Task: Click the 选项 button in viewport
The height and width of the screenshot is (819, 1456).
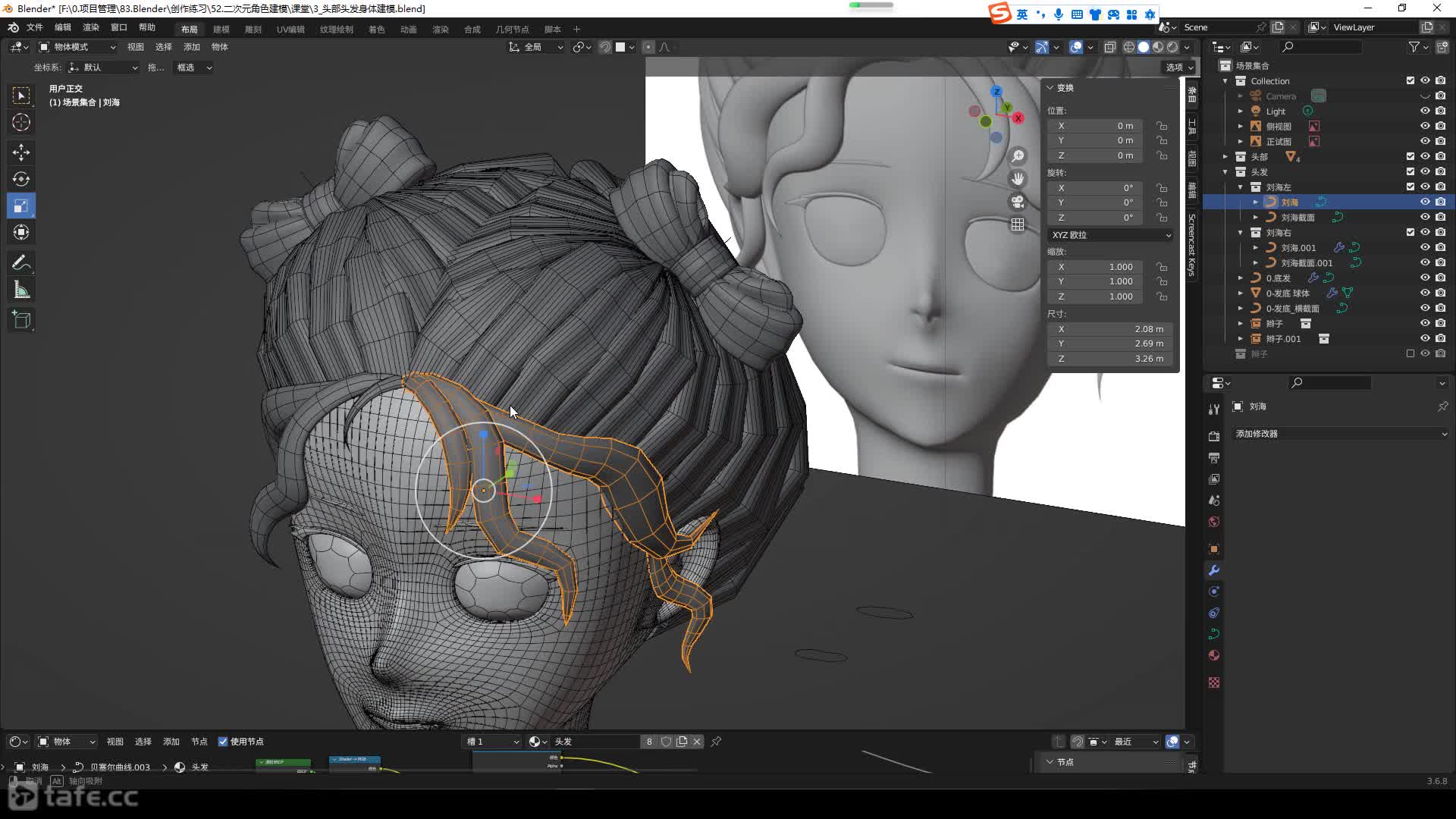Action: pyautogui.click(x=1180, y=67)
